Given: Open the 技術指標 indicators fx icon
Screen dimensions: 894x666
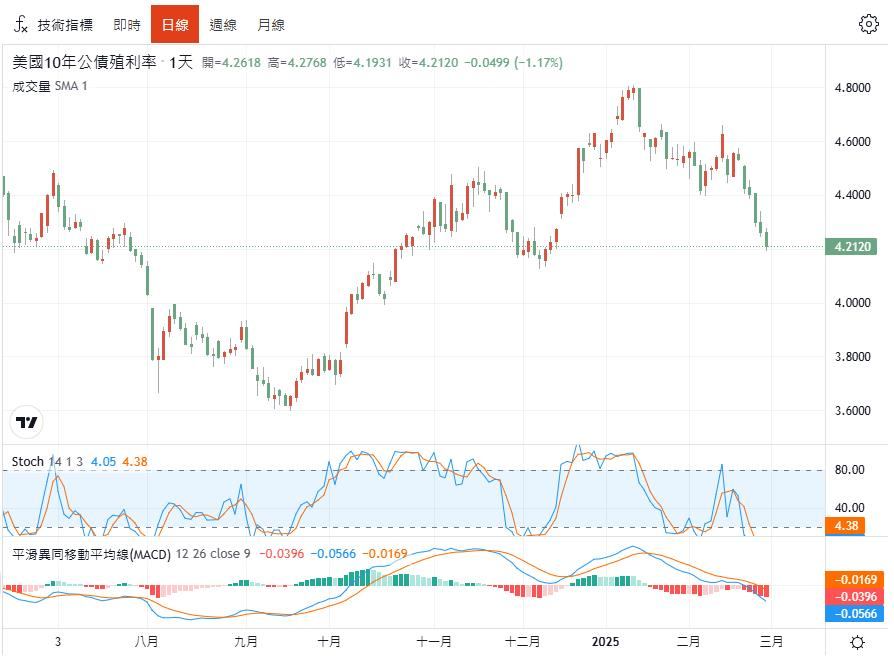Looking at the screenshot, I should pyautogui.click(x=21, y=25).
